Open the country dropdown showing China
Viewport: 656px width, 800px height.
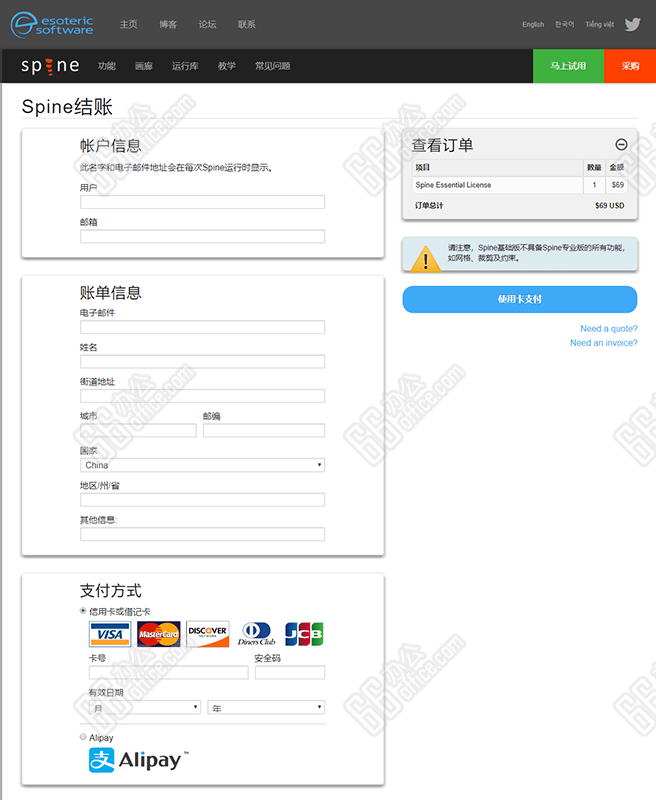click(203, 465)
